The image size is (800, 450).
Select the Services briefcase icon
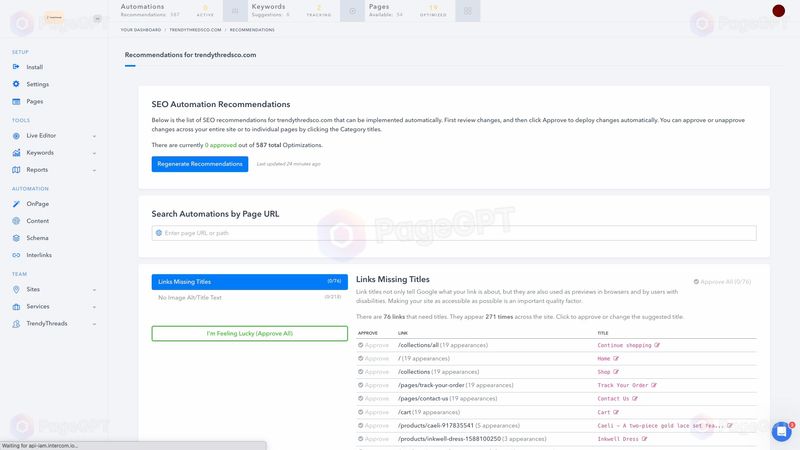pyautogui.click(x=16, y=307)
